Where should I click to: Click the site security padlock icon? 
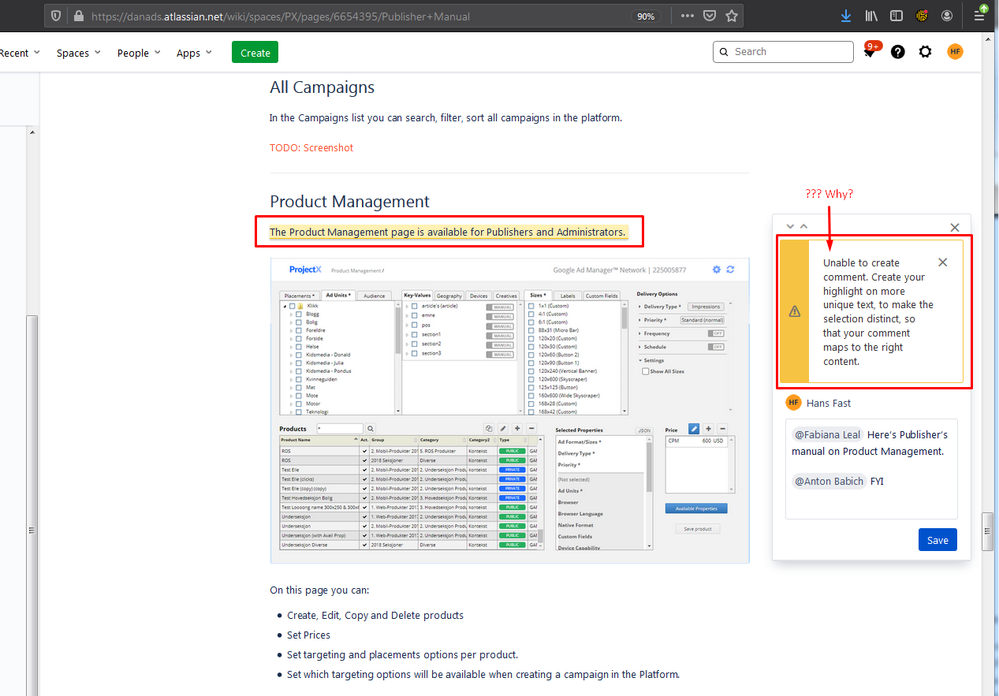coord(78,16)
